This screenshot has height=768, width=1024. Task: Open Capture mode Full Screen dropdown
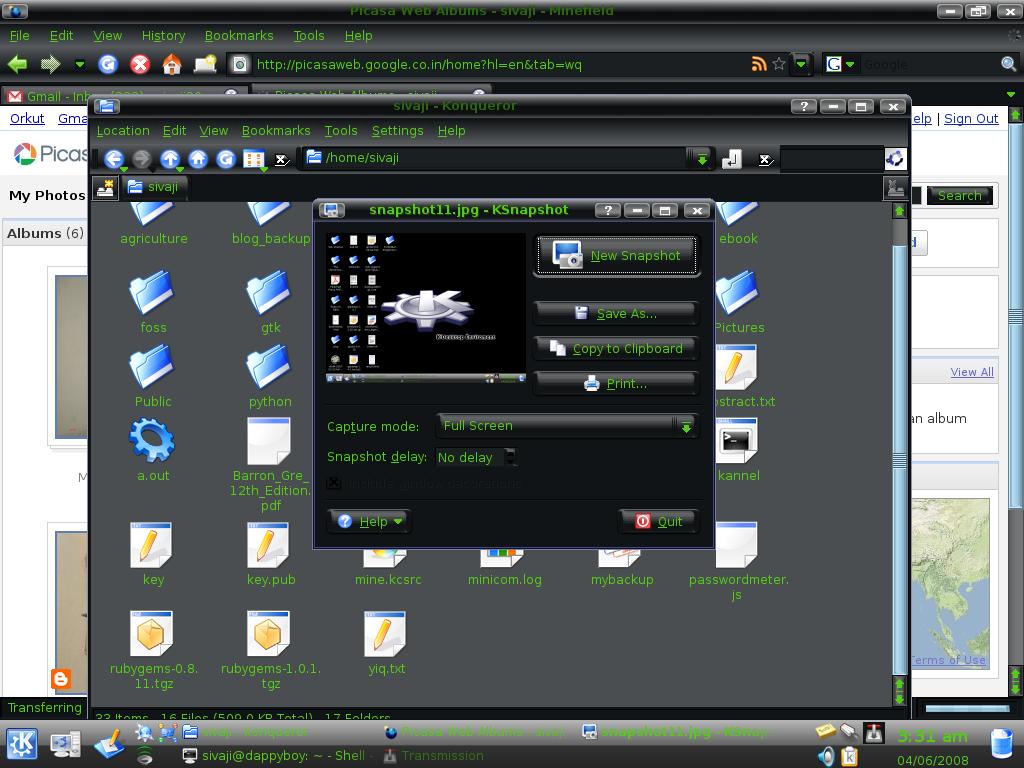567,426
